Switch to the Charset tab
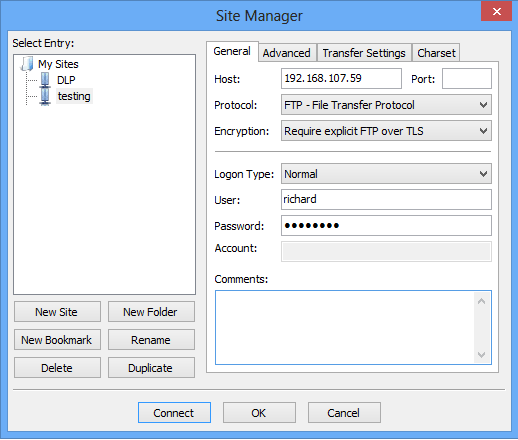 click(x=436, y=53)
